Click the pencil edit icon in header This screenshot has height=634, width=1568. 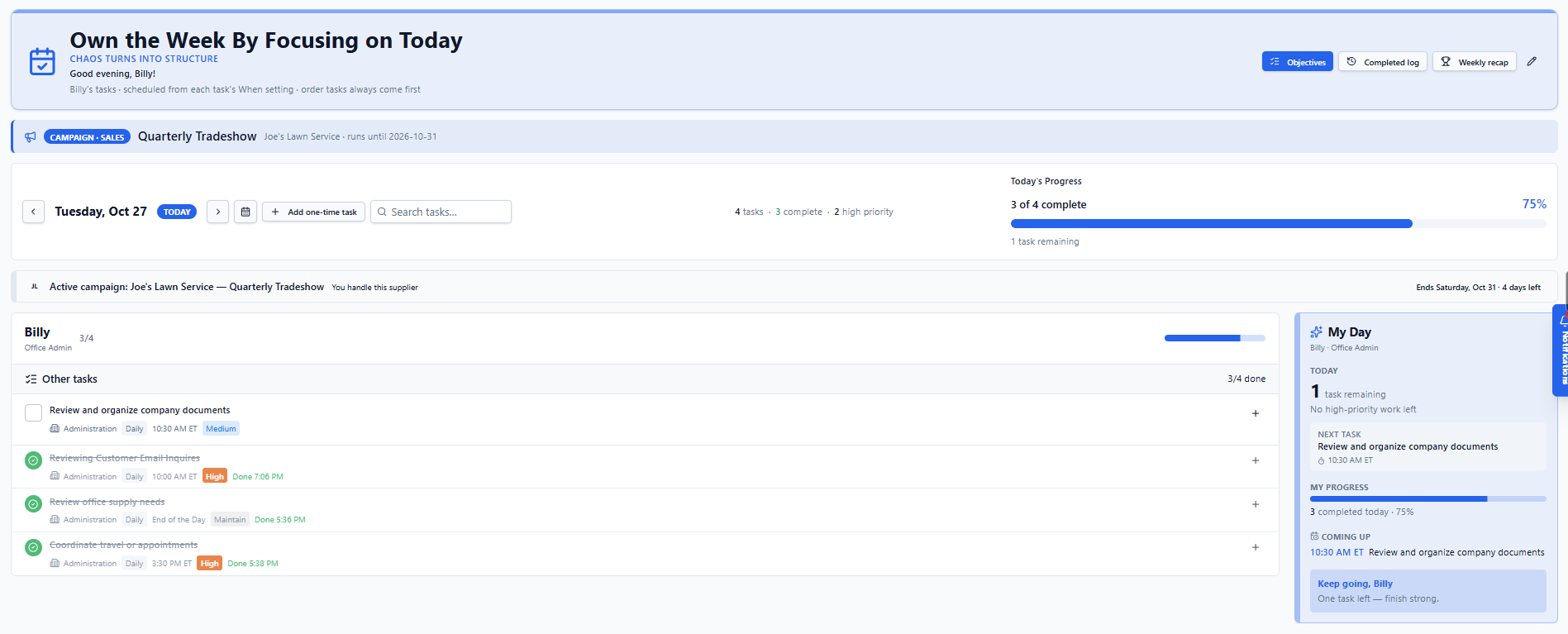pyautogui.click(x=1532, y=61)
